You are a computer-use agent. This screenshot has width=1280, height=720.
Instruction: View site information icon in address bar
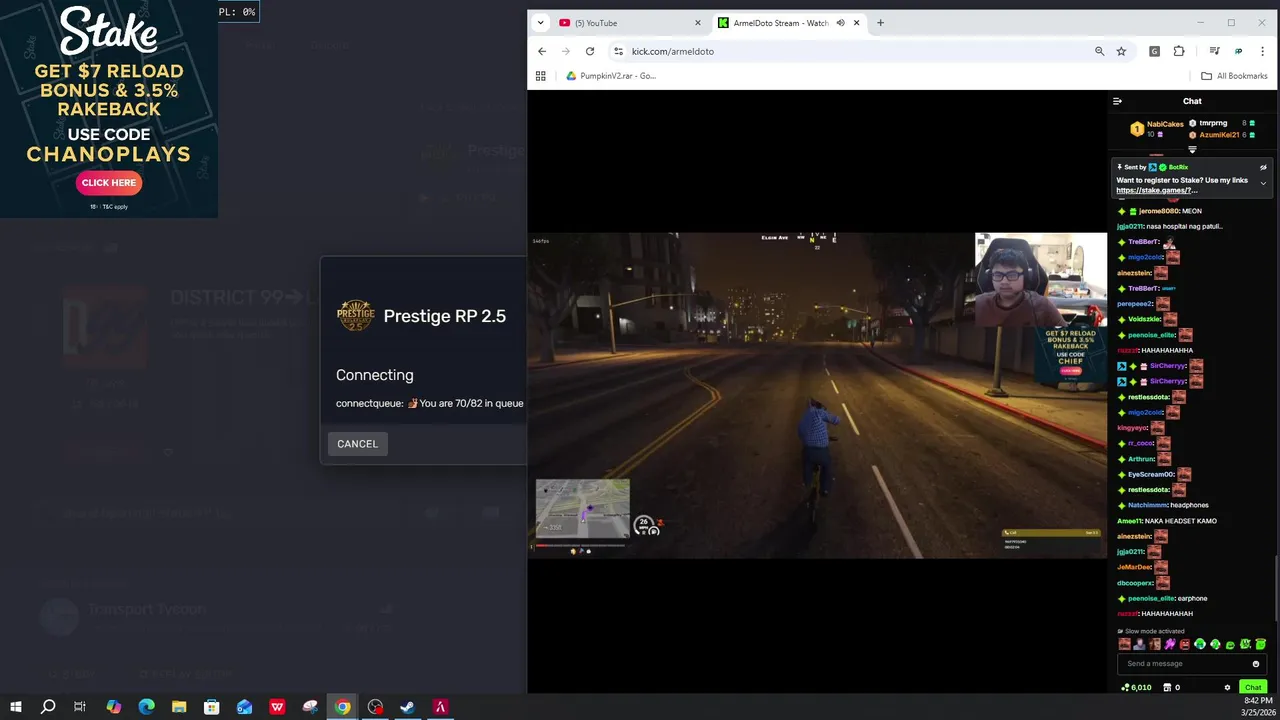(x=618, y=51)
